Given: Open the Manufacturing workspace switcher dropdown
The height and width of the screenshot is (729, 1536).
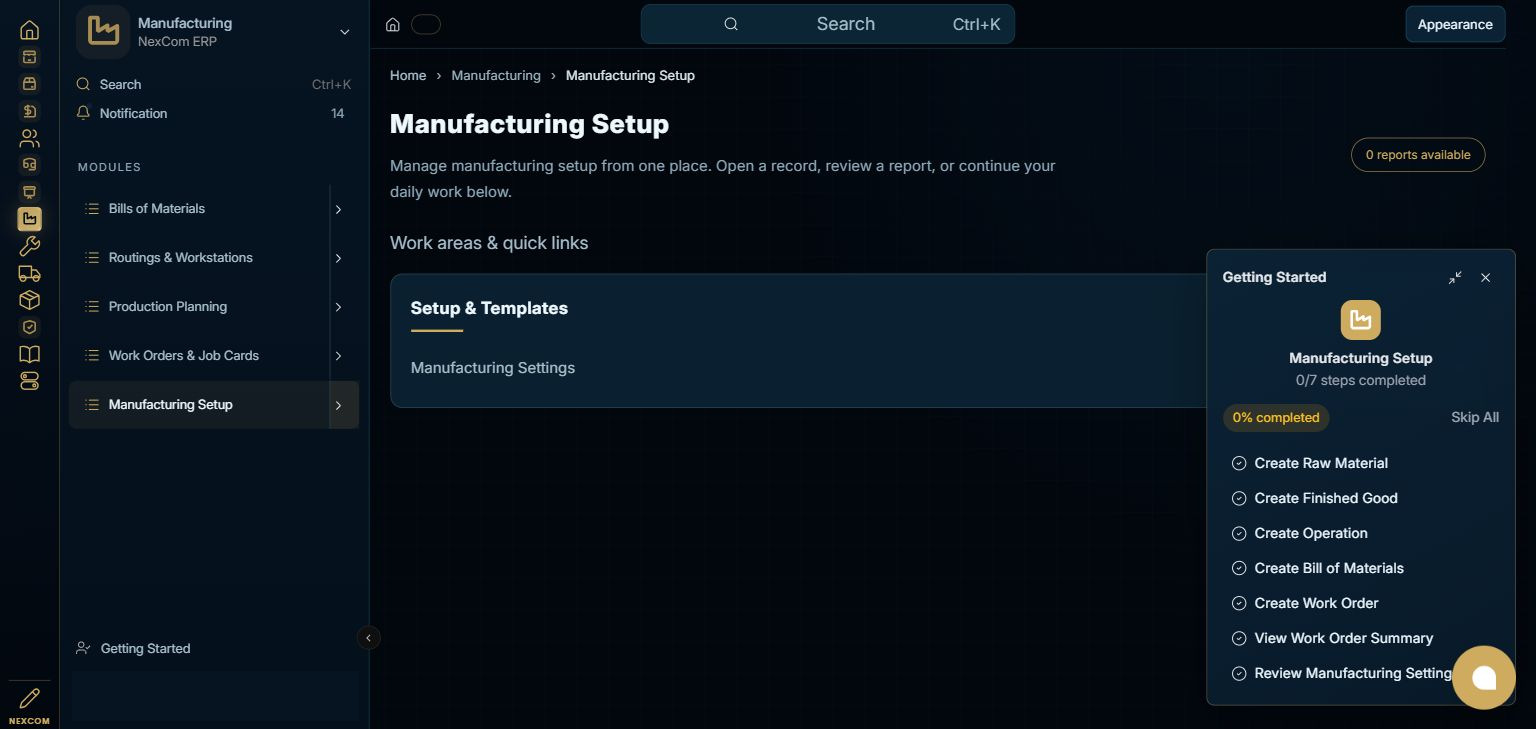Looking at the screenshot, I should (344, 32).
